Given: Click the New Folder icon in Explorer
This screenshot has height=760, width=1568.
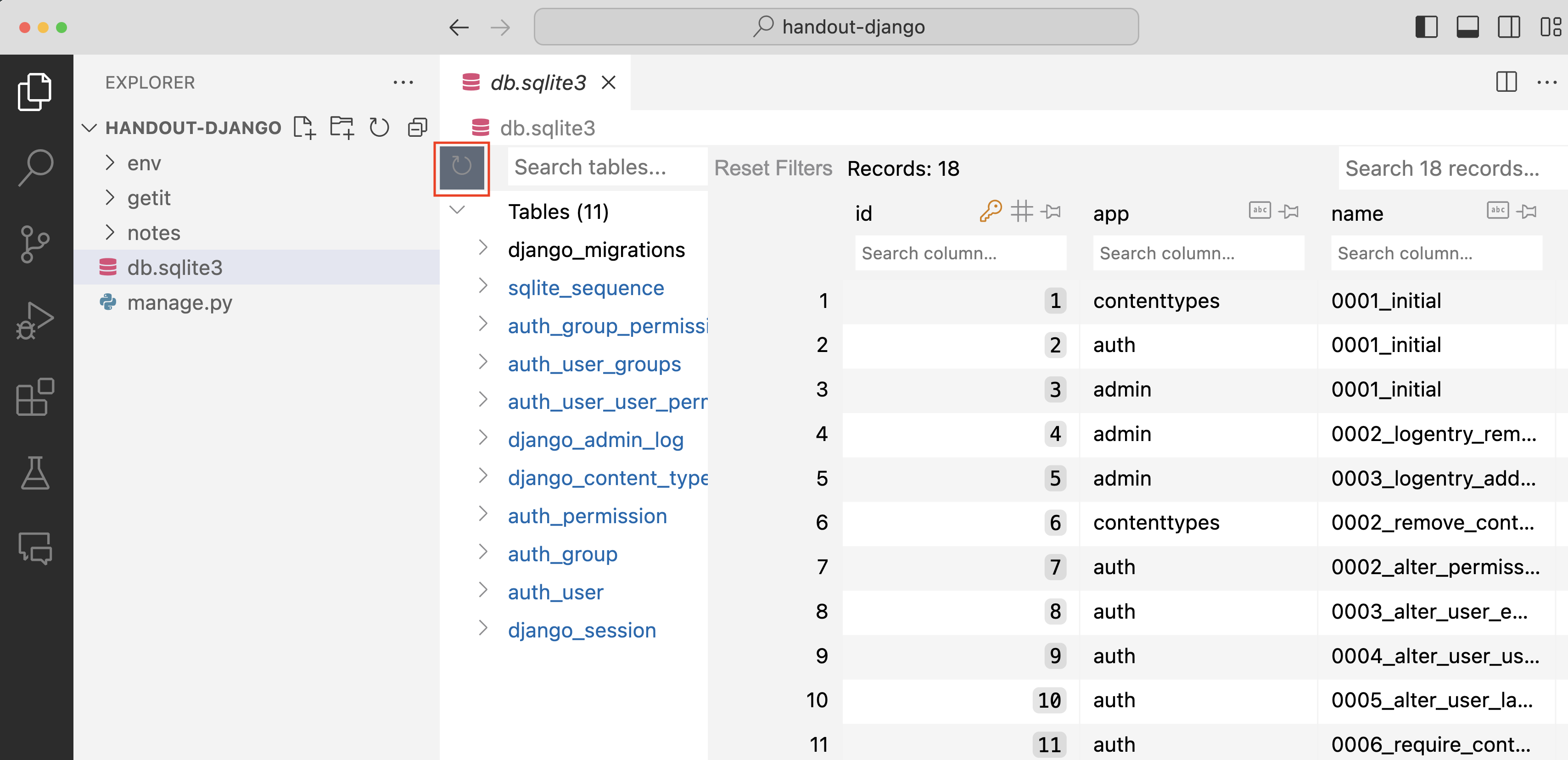Looking at the screenshot, I should (342, 127).
